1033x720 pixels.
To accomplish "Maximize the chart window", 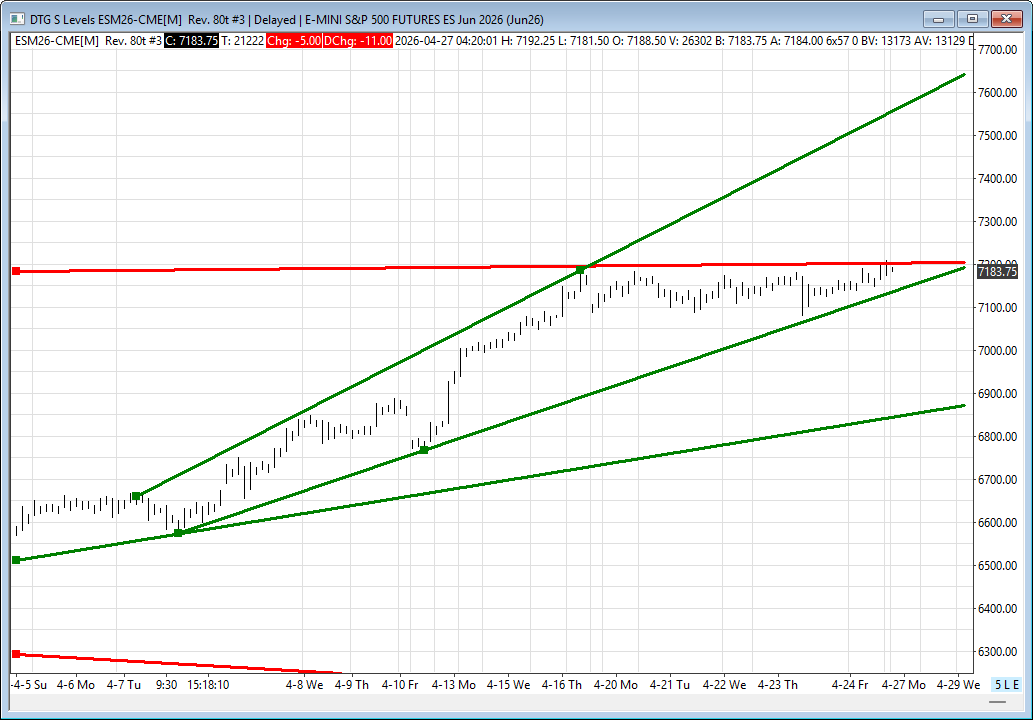I will coord(970,19).
